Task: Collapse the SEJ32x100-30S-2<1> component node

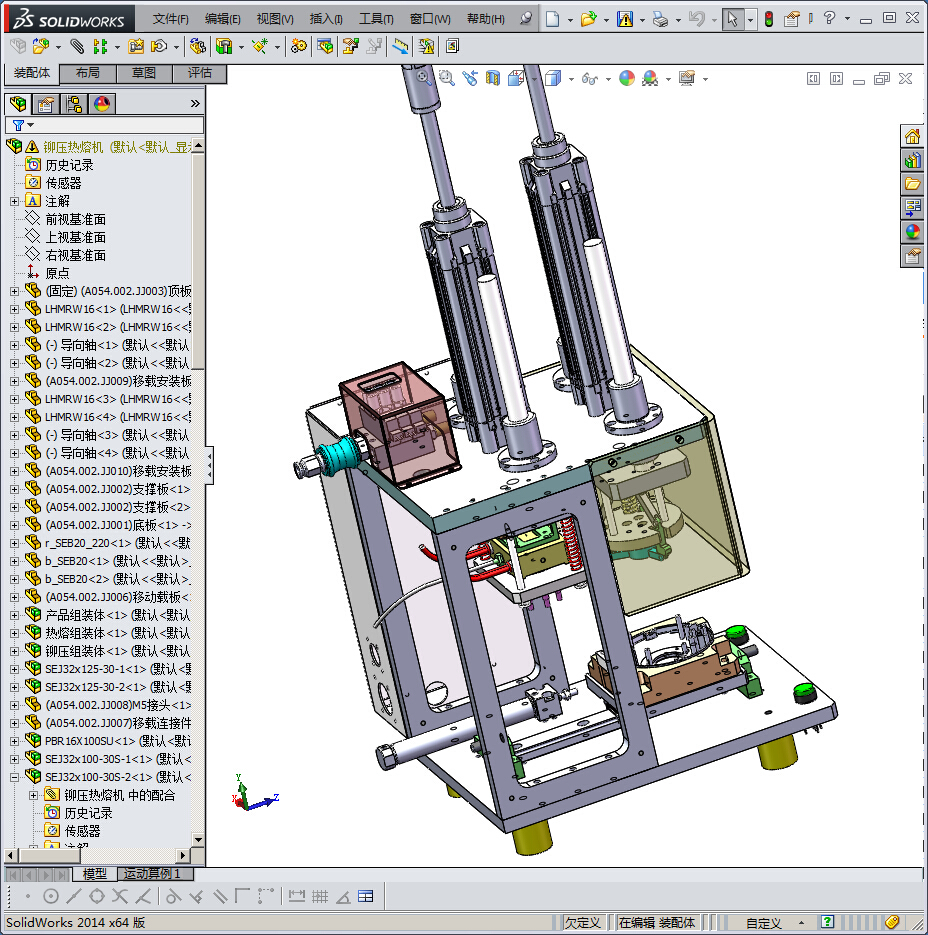Action: (x=14, y=777)
